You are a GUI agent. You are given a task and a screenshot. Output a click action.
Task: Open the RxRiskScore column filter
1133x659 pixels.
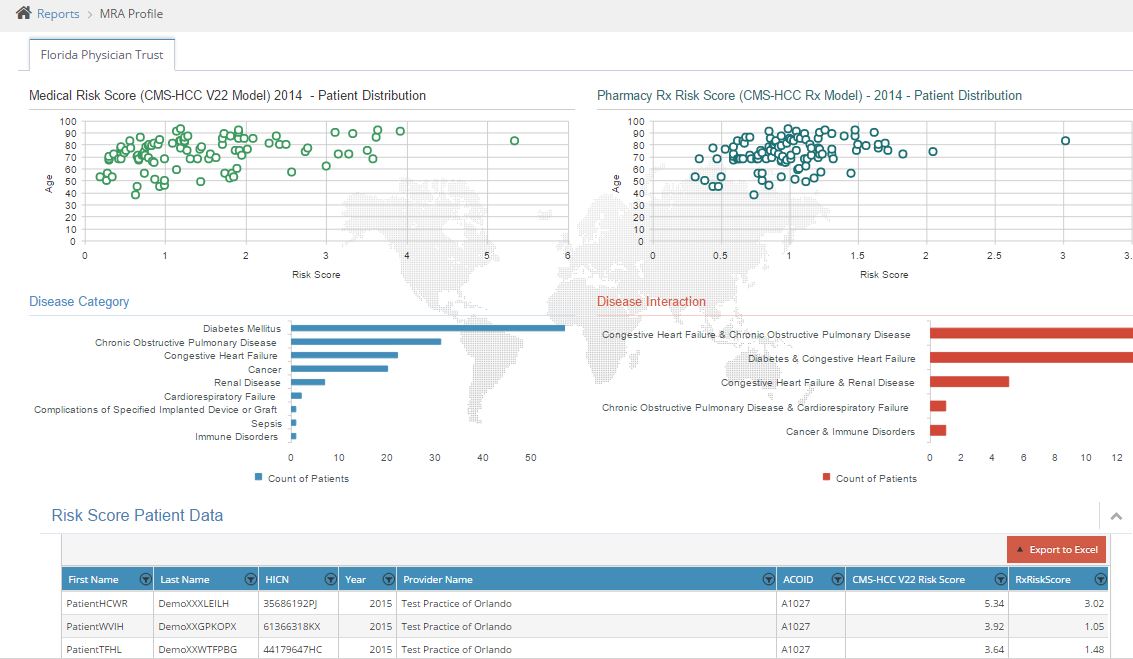[x=1100, y=579]
